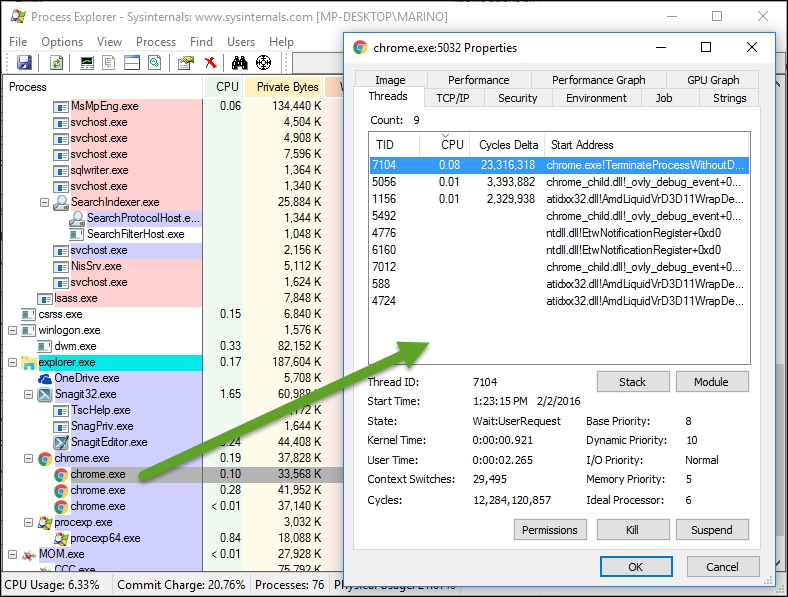This screenshot has width=788, height=597.
Task: Click the procexp64.exe icon
Action: click(x=61, y=538)
